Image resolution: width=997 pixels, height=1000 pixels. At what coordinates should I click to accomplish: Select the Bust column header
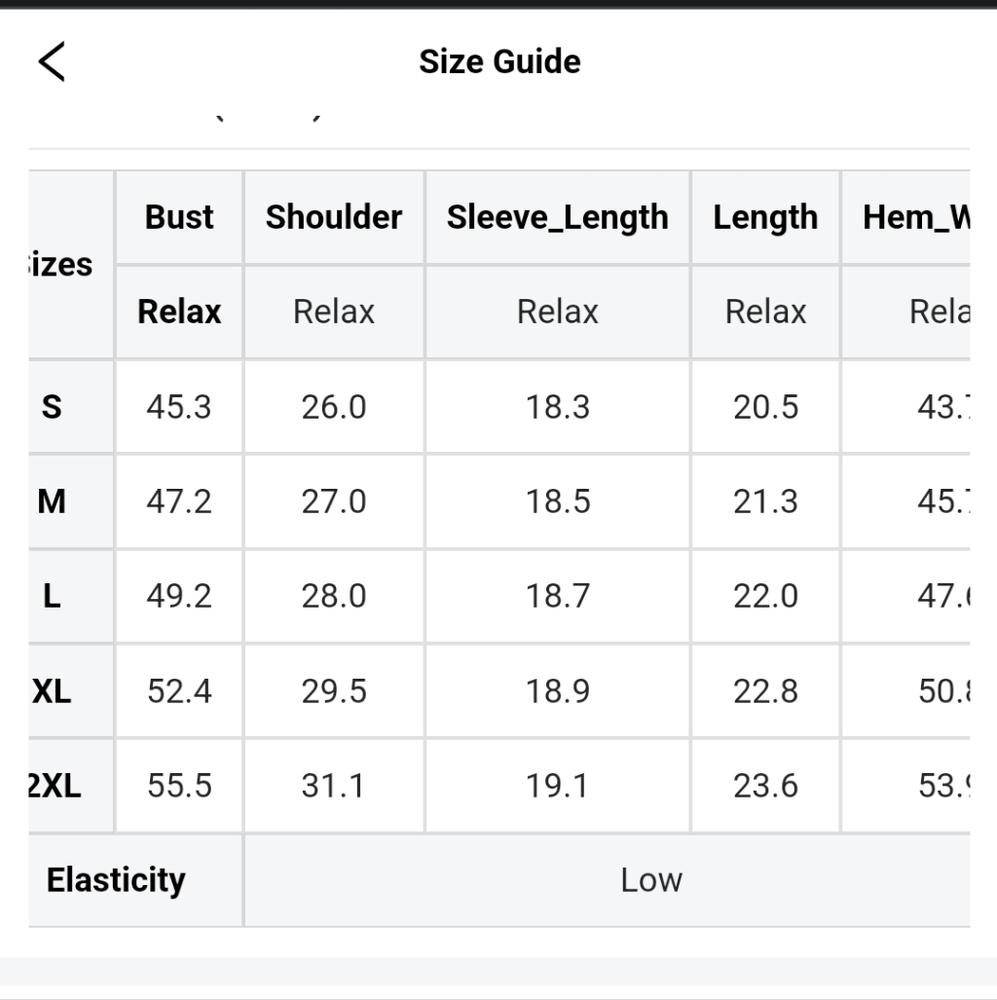(x=179, y=217)
